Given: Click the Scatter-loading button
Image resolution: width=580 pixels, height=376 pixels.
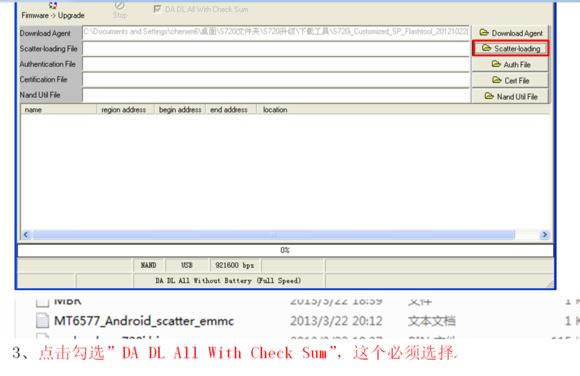Looking at the screenshot, I should (511, 48).
